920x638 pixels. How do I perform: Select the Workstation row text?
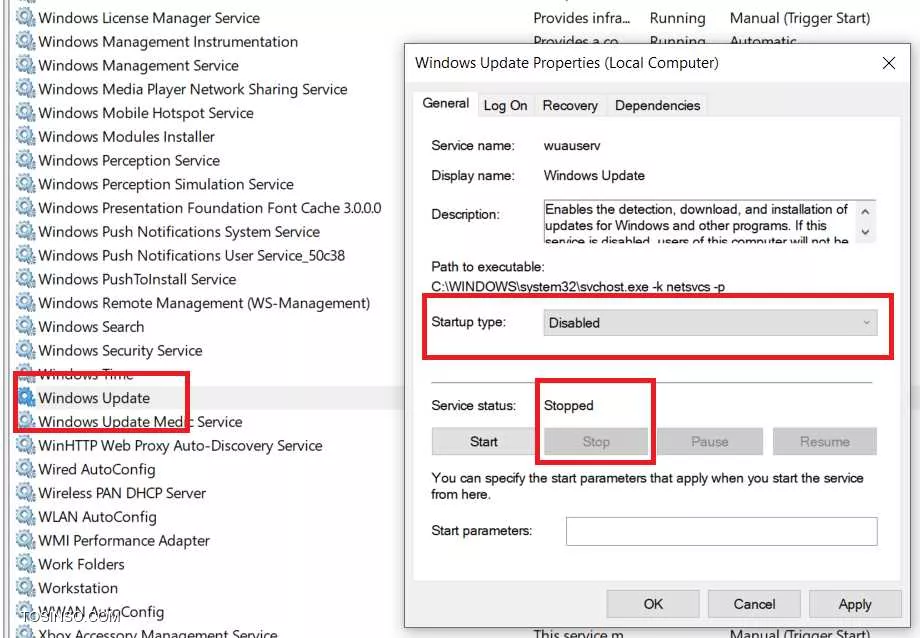[78, 588]
